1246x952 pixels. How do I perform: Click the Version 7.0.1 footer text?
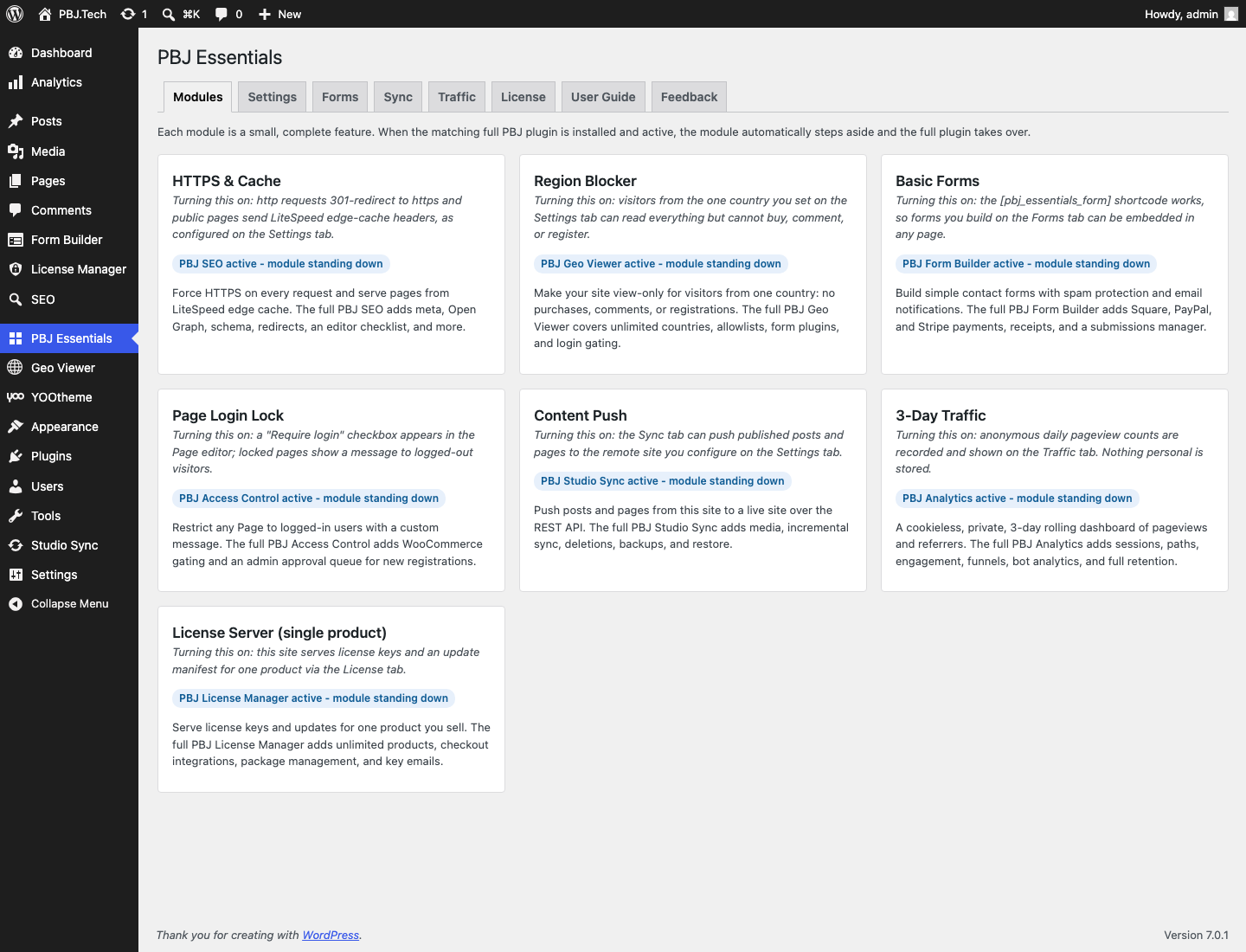click(x=1196, y=935)
